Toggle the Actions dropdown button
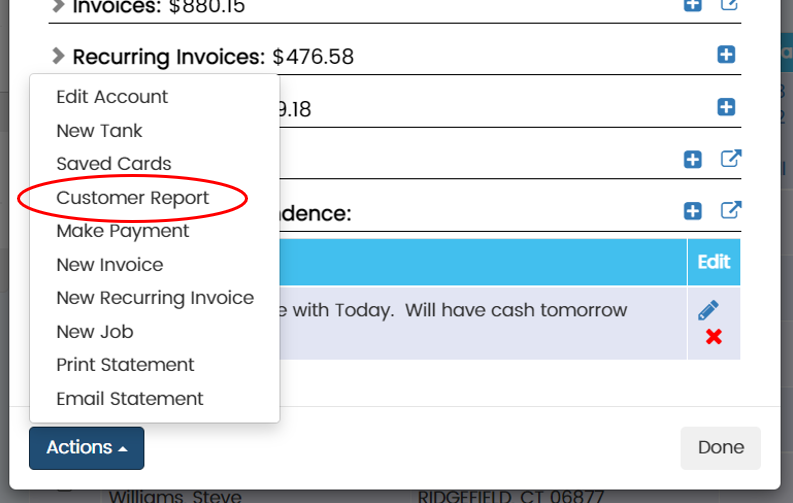The width and height of the screenshot is (793, 503). [86, 448]
